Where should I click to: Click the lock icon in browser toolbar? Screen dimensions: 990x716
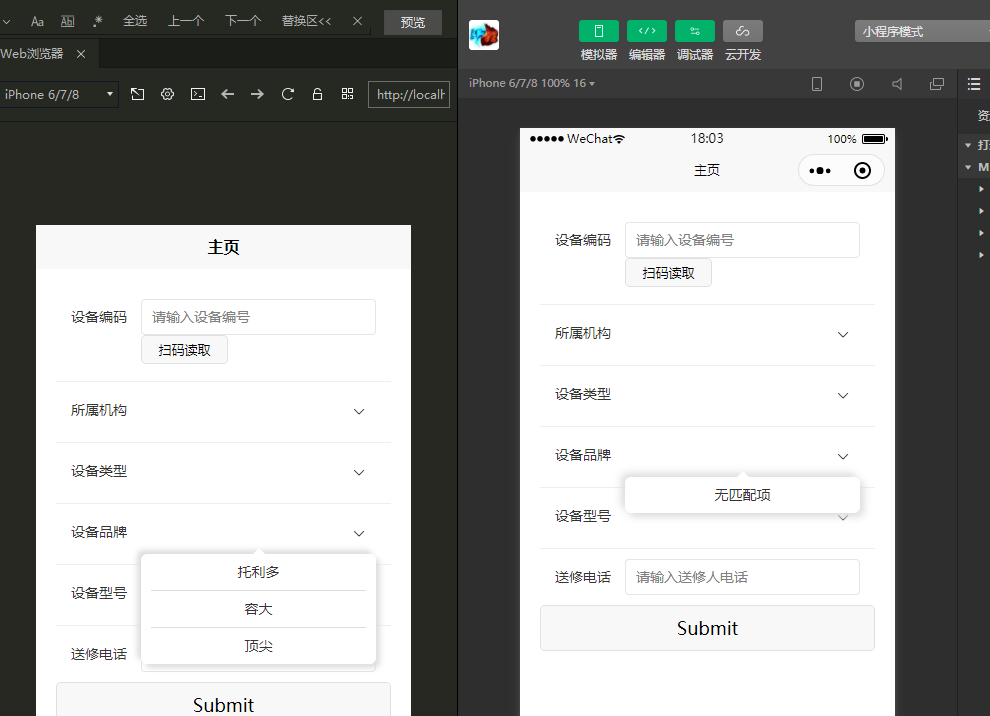(x=318, y=94)
